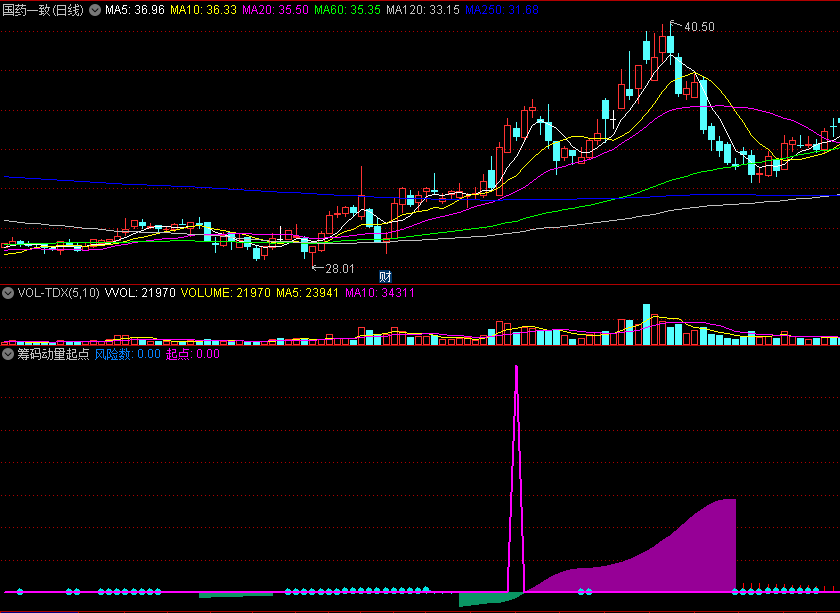840x613 pixels.
Task: Select the MA120: 33.15 label
Action: point(423,10)
